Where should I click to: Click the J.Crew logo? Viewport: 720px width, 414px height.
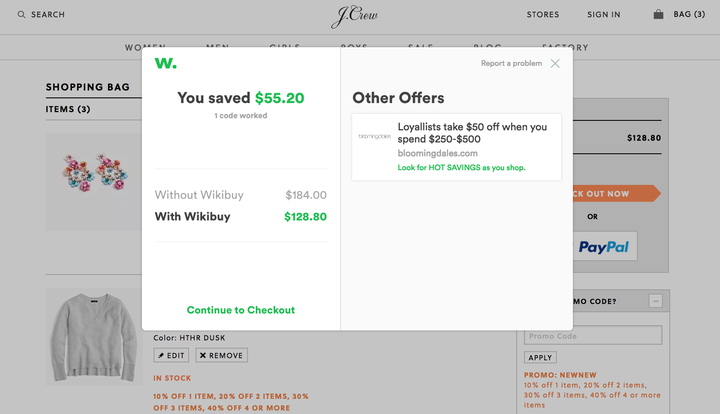pos(354,17)
